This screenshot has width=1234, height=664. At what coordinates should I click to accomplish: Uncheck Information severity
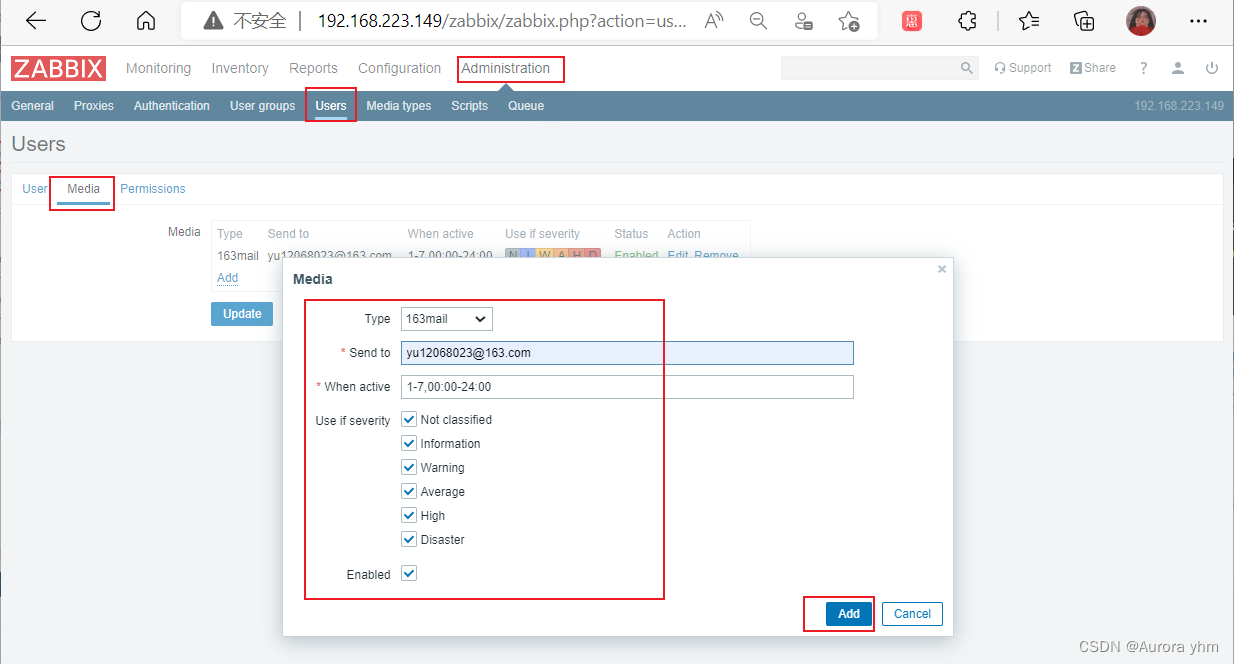click(409, 443)
